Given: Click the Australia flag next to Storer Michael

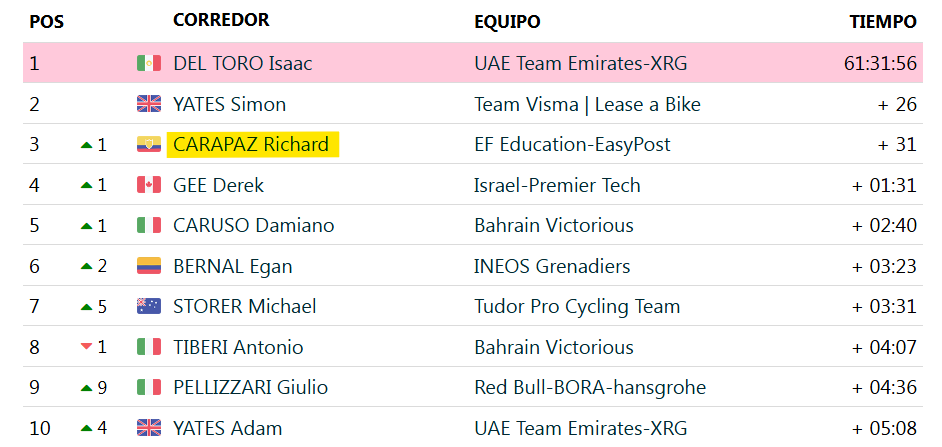Looking at the screenshot, I should coord(148,306).
